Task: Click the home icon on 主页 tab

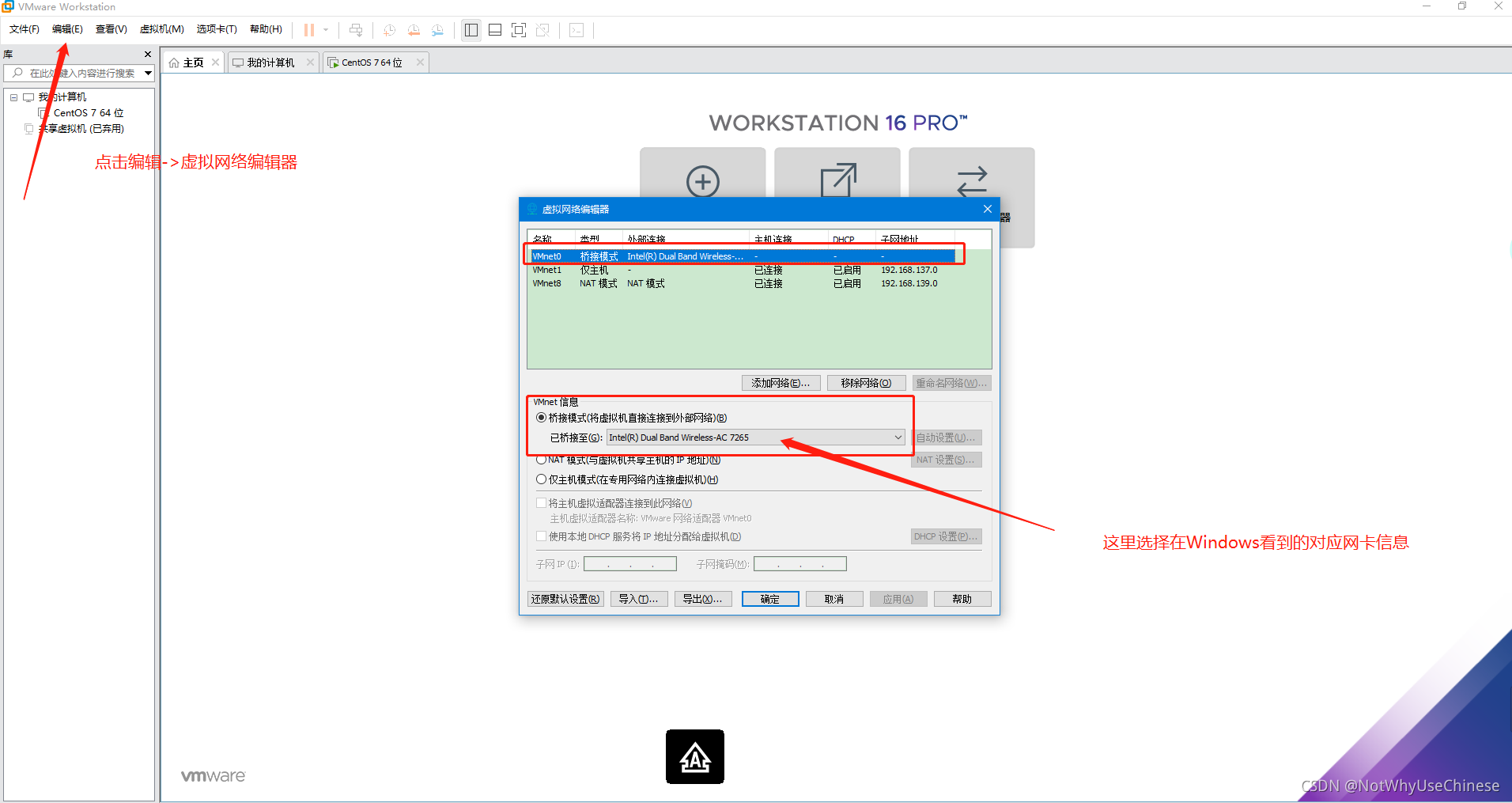Action: click(174, 62)
